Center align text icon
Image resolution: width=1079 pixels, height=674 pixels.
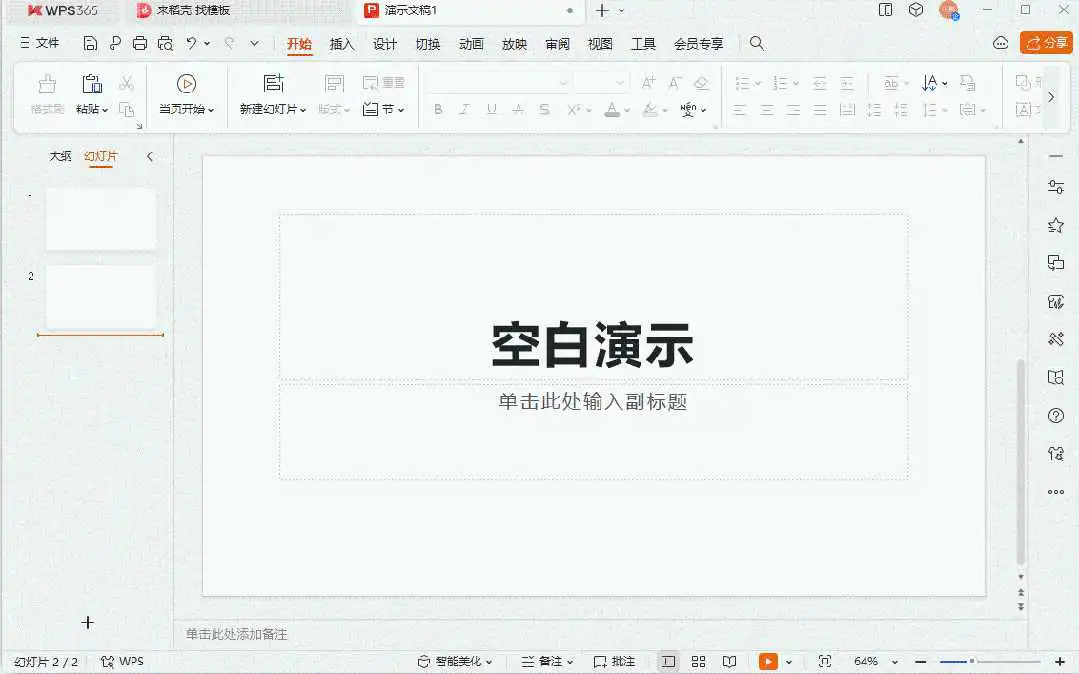[x=767, y=110]
